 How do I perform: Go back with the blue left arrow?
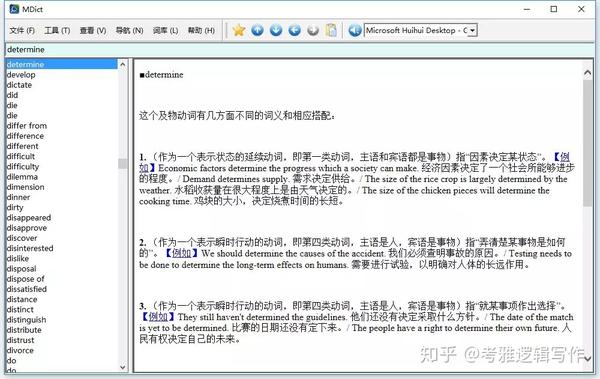point(294,30)
